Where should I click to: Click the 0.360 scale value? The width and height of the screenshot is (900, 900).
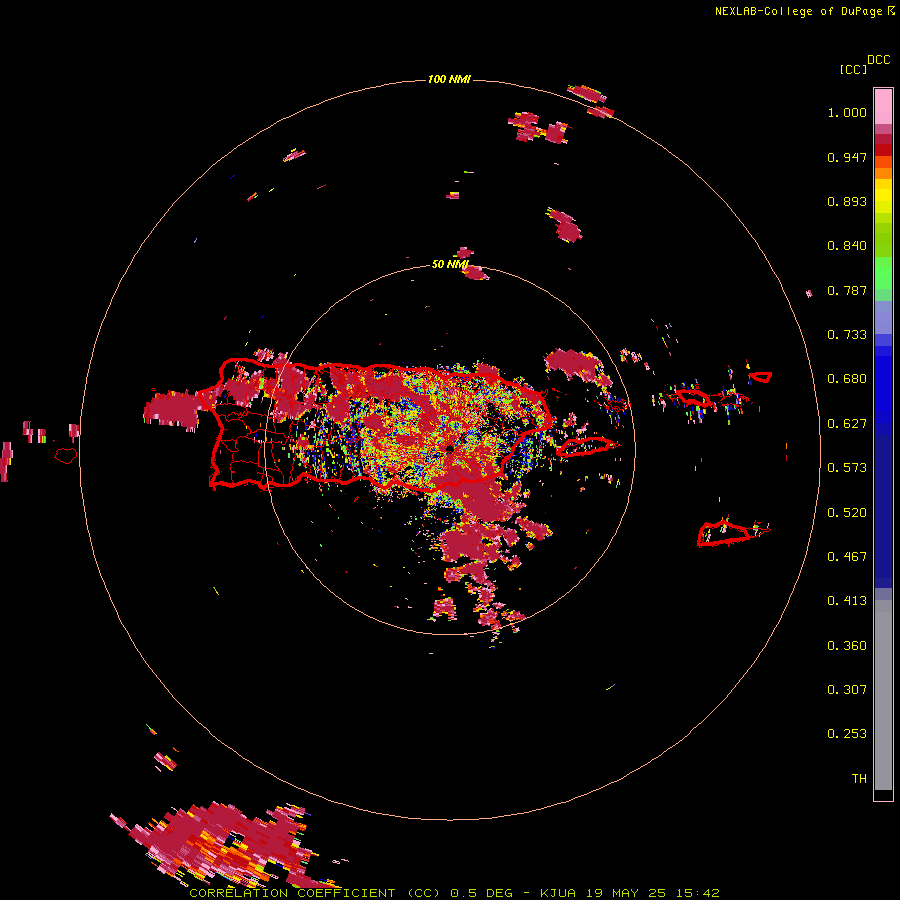[x=847, y=646]
